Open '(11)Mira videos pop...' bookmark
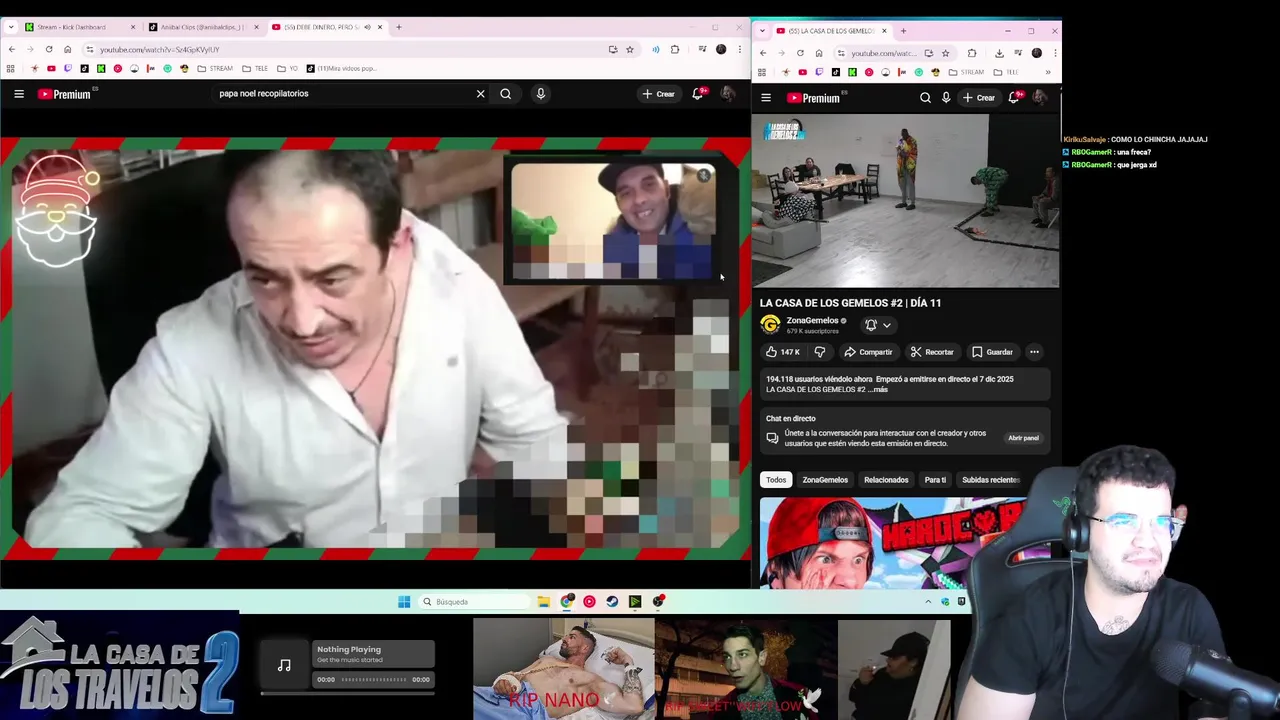The width and height of the screenshot is (1280, 720). (x=342, y=69)
